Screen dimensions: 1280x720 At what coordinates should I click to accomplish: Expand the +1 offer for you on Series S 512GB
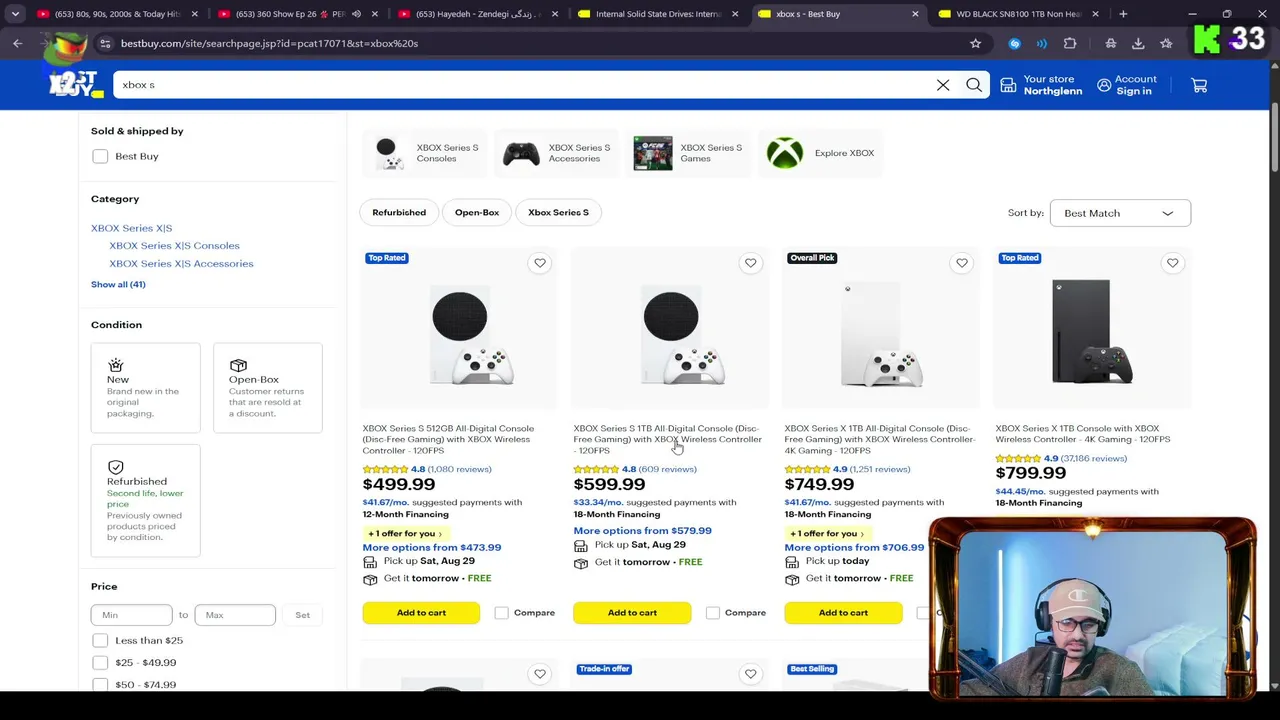tap(405, 533)
